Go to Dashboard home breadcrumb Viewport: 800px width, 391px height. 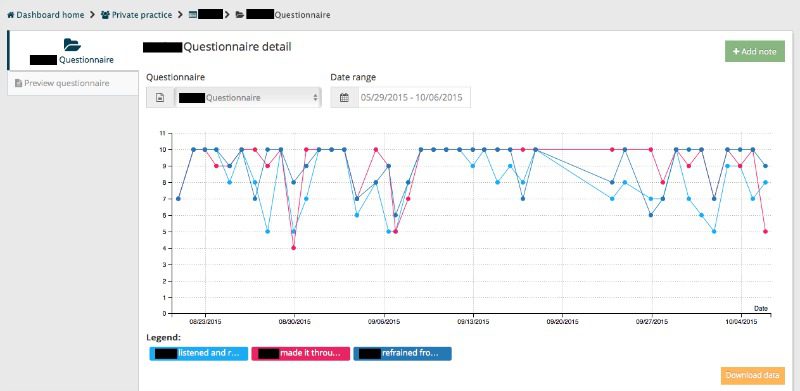45,15
